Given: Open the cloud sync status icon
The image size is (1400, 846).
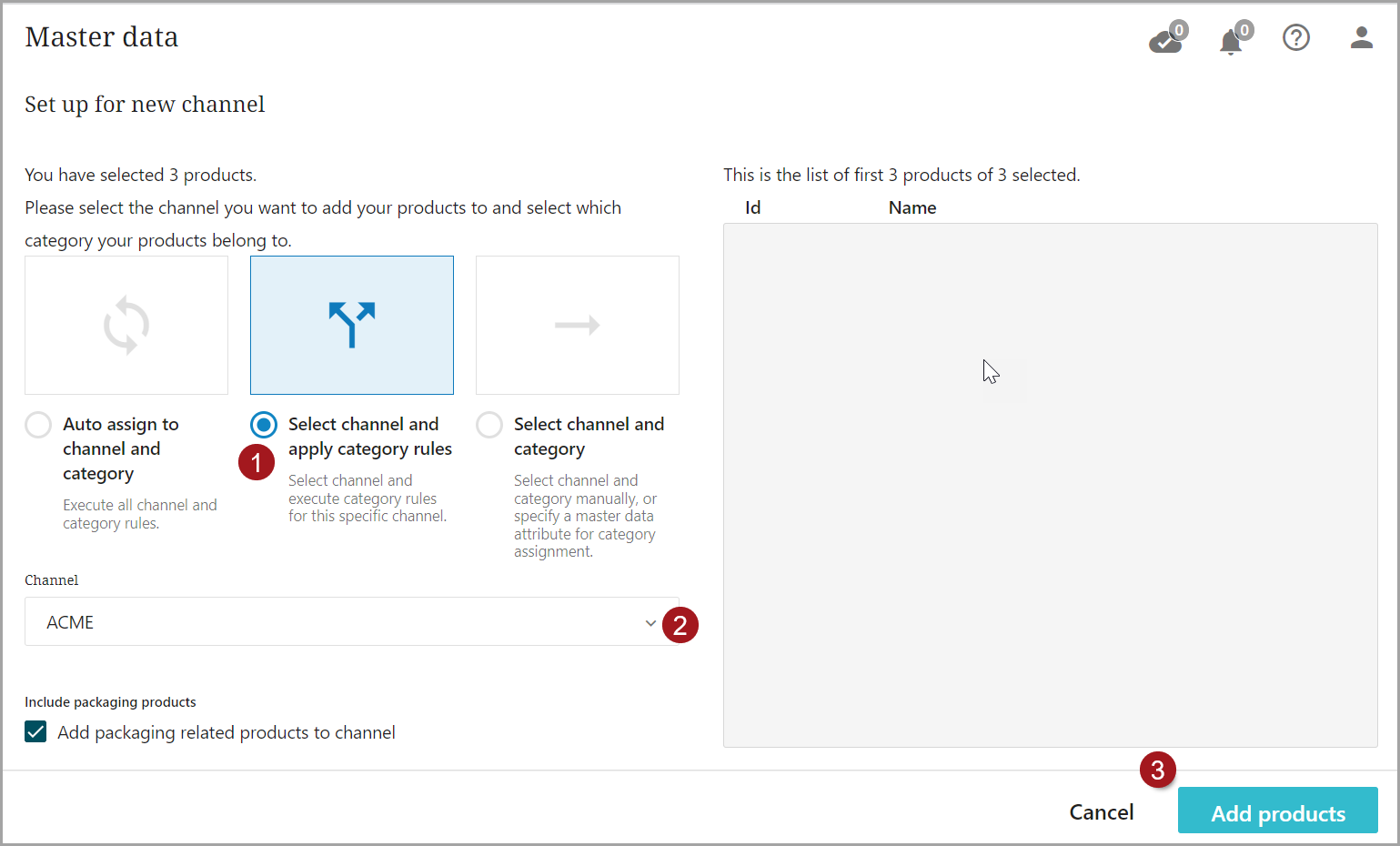Looking at the screenshot, I should click(x=1166, y=39).
